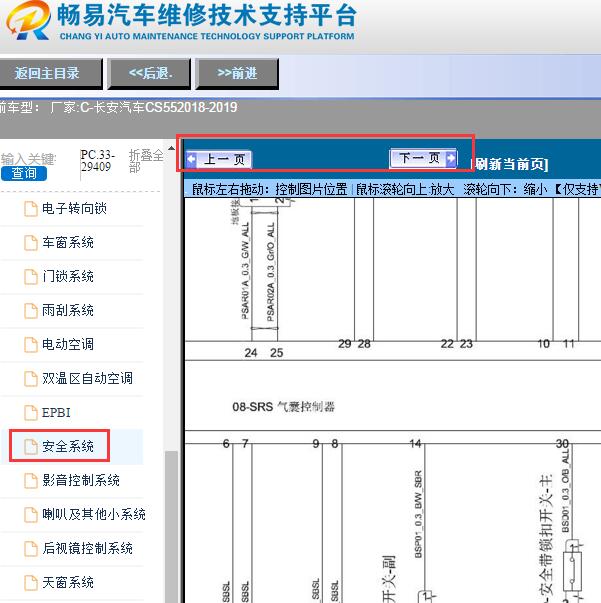Click document icon beside 天窗系统
This screenshot has width=601, height=603.
pyautogui.click(x=31, y=582)
